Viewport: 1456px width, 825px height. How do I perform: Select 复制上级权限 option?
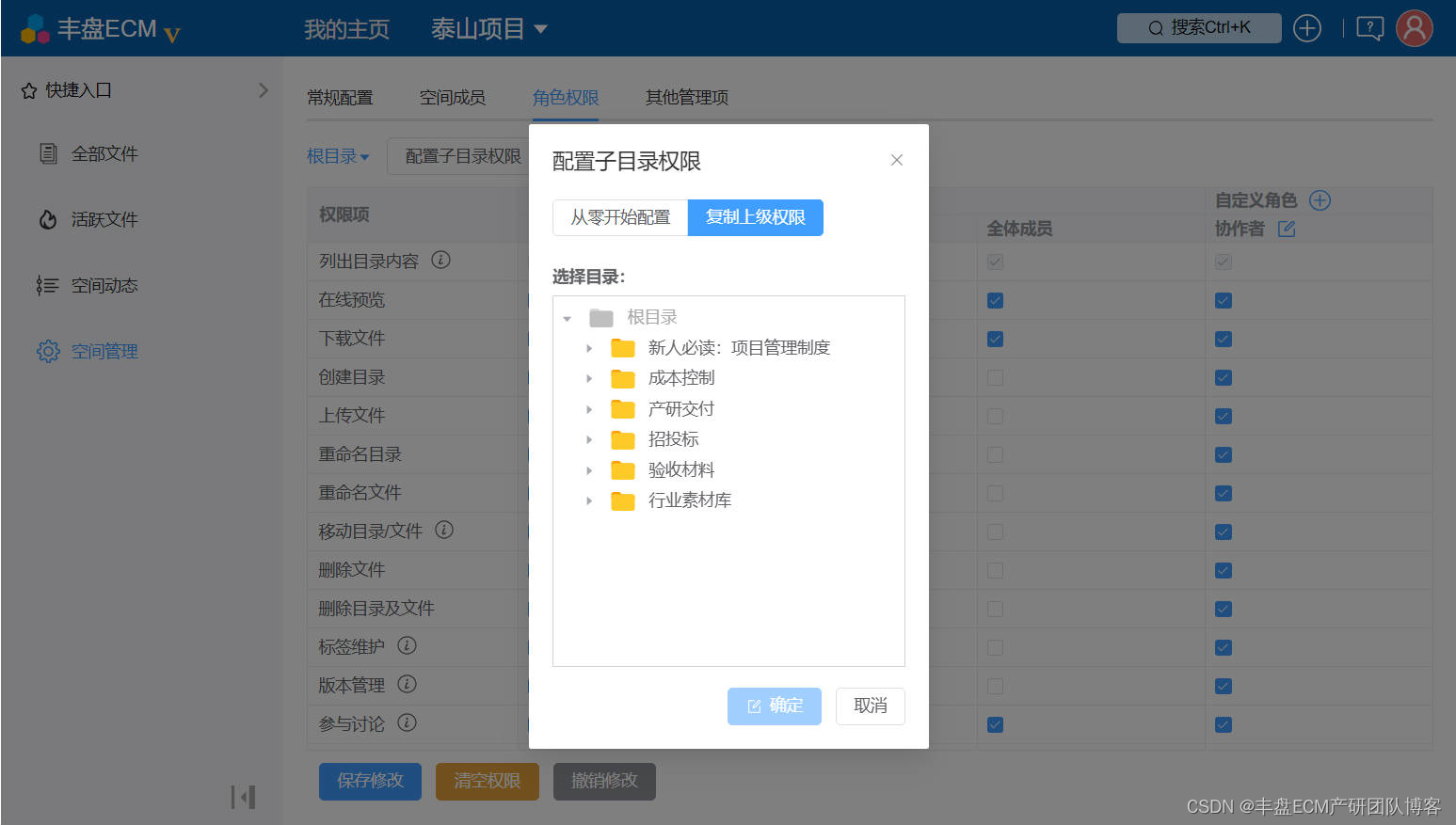coord(756,217)
